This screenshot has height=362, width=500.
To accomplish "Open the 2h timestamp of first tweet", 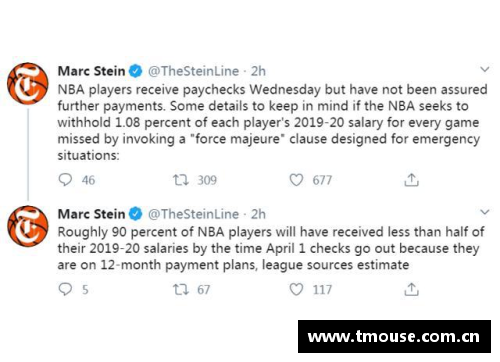I will [258, 71].
